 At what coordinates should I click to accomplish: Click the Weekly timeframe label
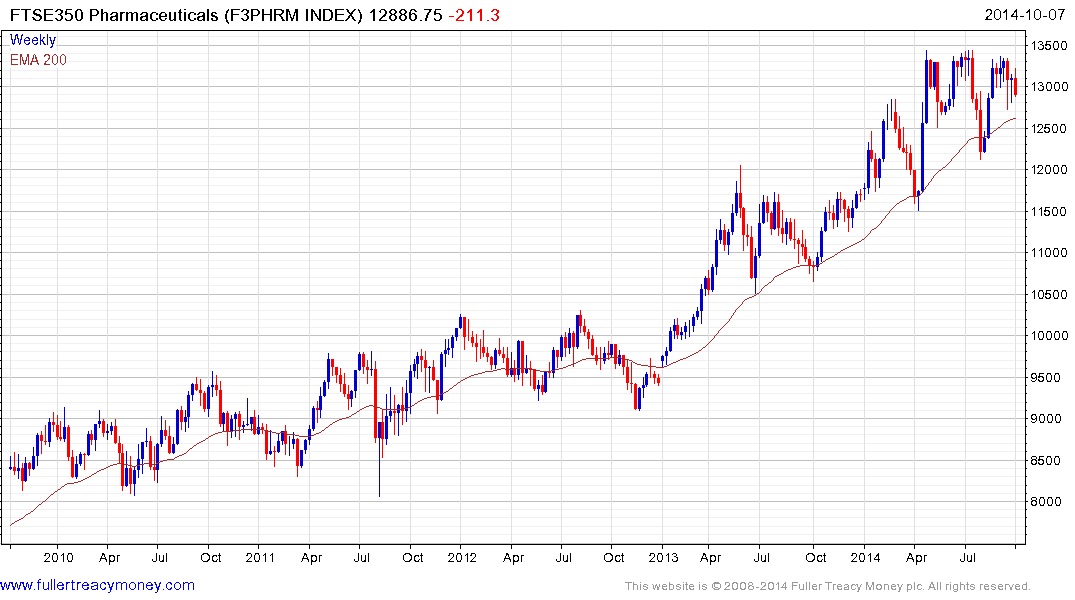click(x=33, y=40)
